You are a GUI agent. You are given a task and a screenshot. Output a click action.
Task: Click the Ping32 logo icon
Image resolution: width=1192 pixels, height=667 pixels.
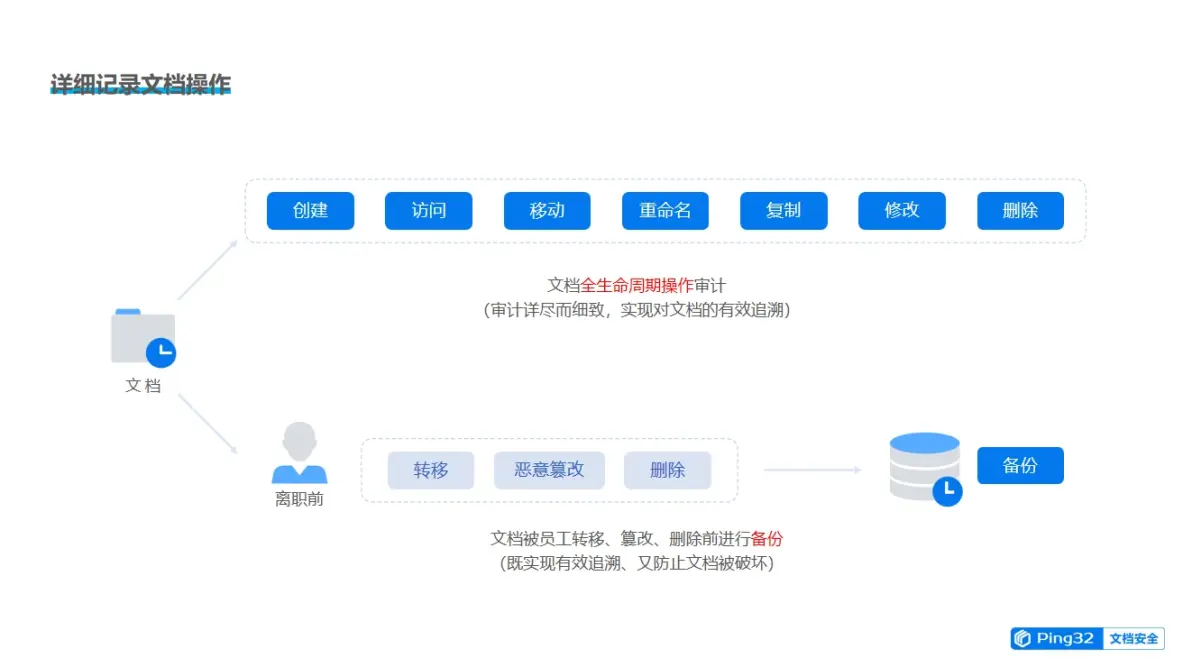click(x=1022, y=638)
